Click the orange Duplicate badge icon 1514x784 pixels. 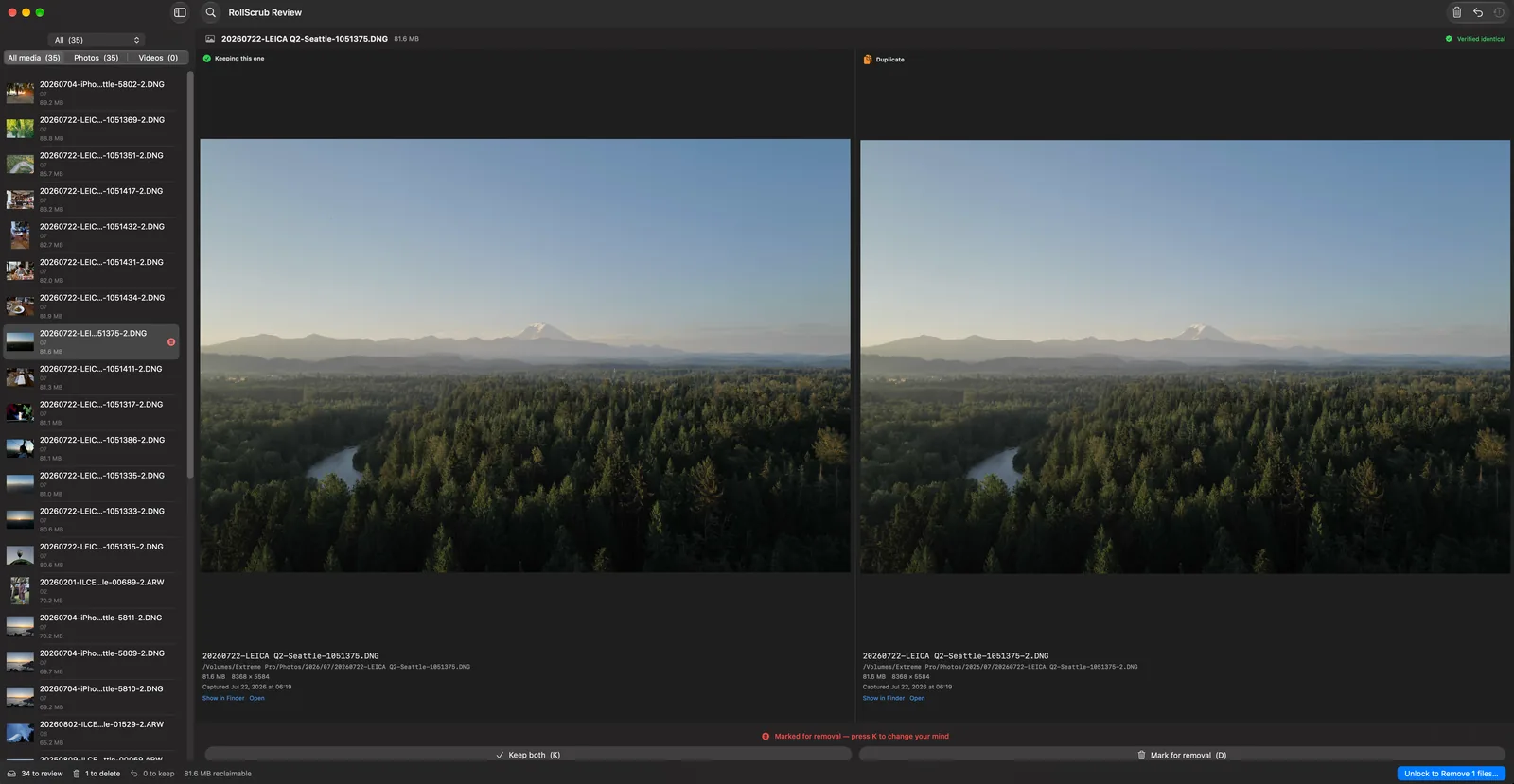[x=868, y=60]
